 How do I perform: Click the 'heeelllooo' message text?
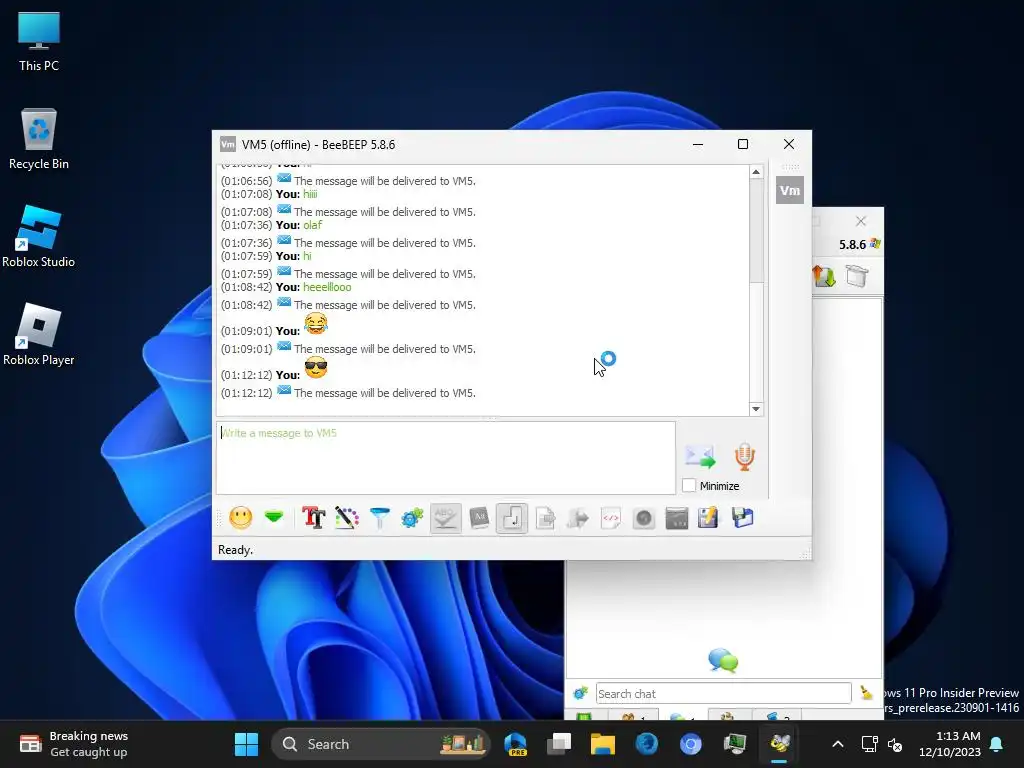coord(327,287)
